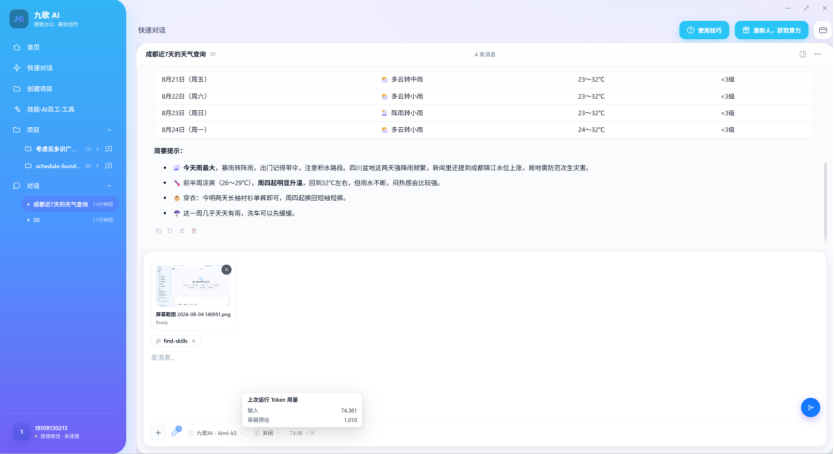The width and height of the screenshot is (834, 454).
Task: Toggle the layout panel icon beside 邀新人
Action: pyautogui.click(x=823, y=30)
